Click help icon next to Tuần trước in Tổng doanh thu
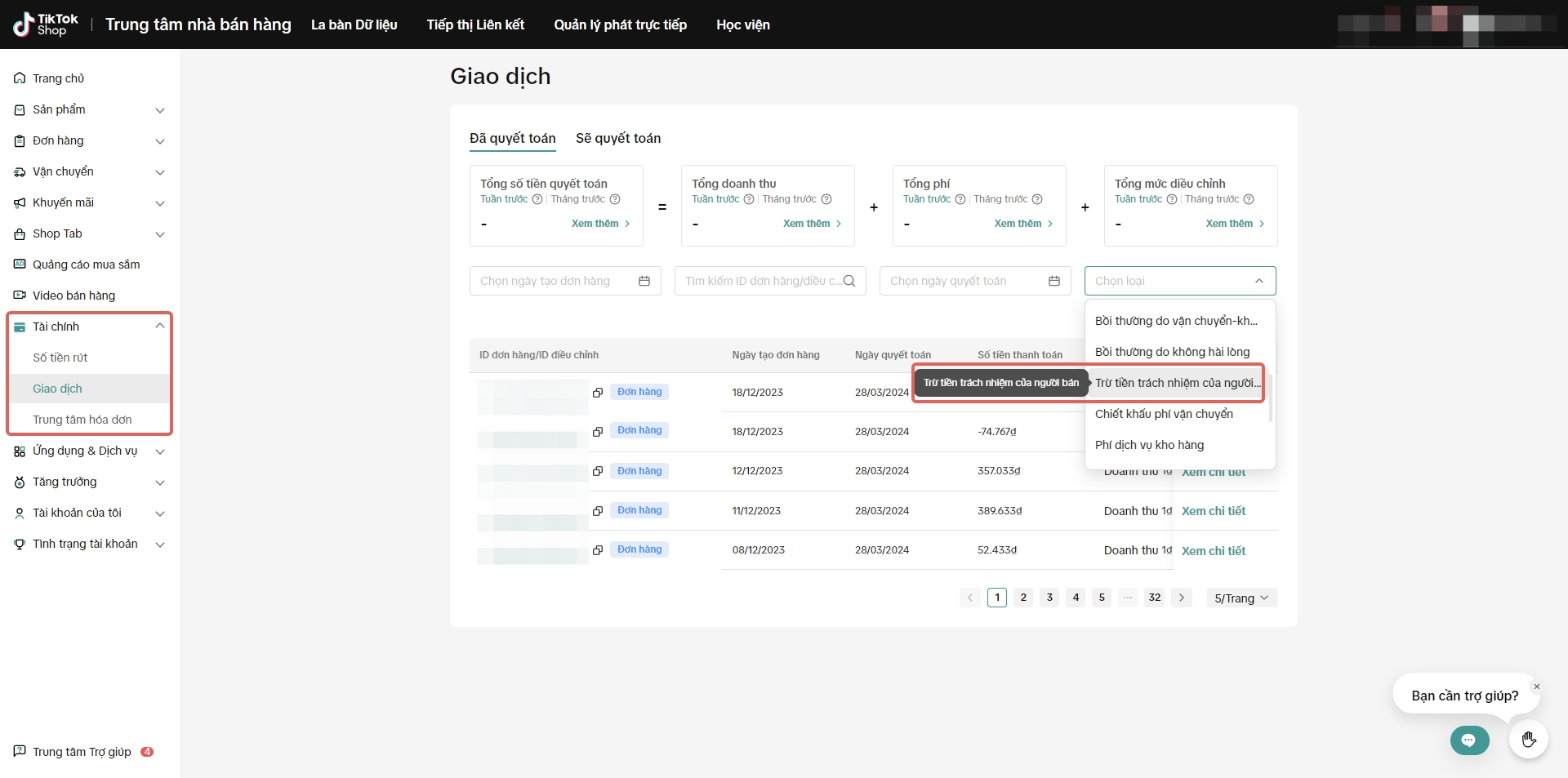Viewport: 1568px width, 778px height. click(749, 199)
